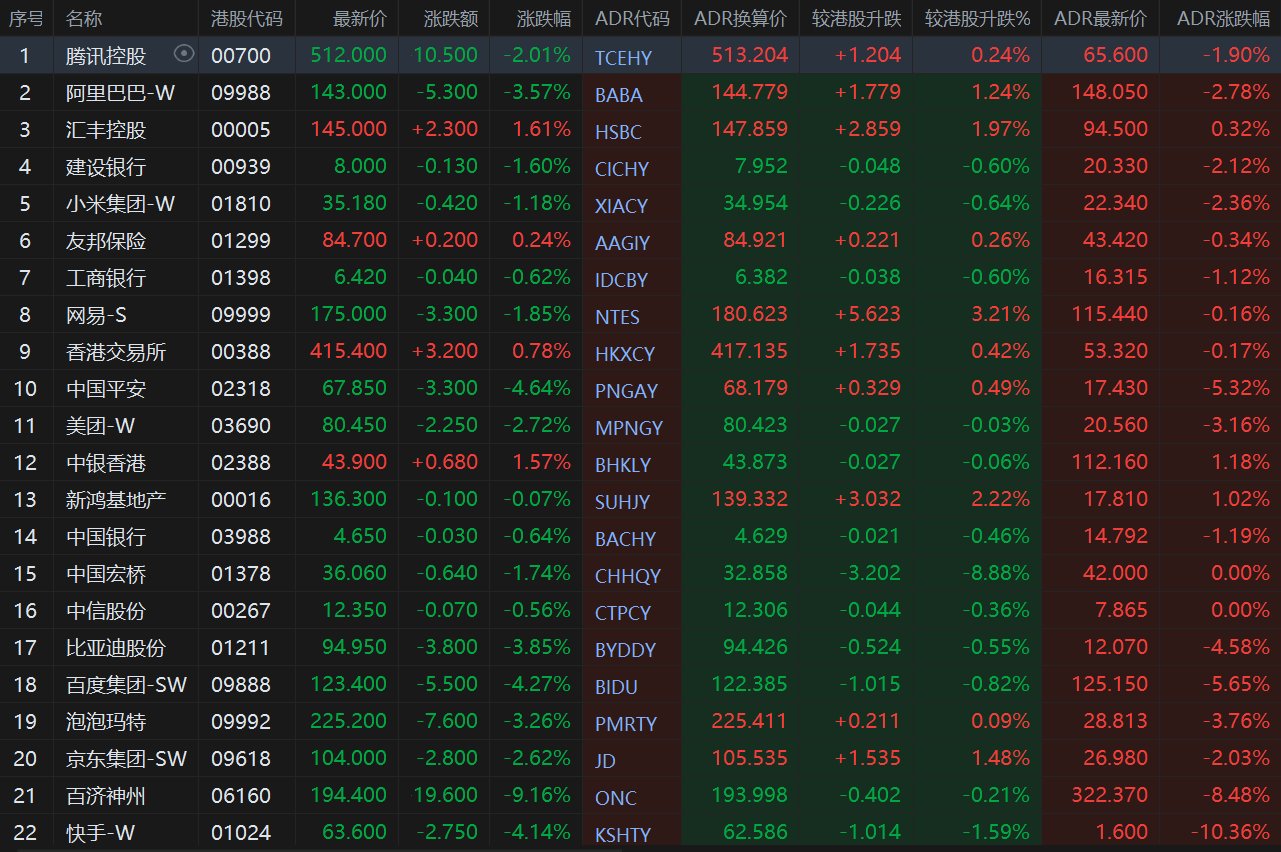Click the KSHTY ADR code
Screen dimensions: 1281x852
(623, 835)
